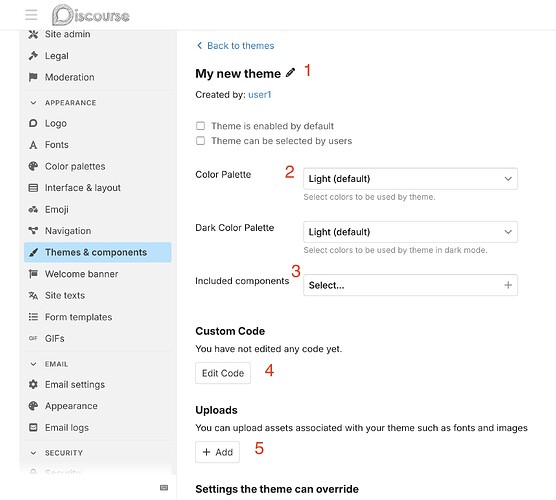The image size is (556, 500).
Task: Click the Welcome banner icon
Action: [33, 274]
